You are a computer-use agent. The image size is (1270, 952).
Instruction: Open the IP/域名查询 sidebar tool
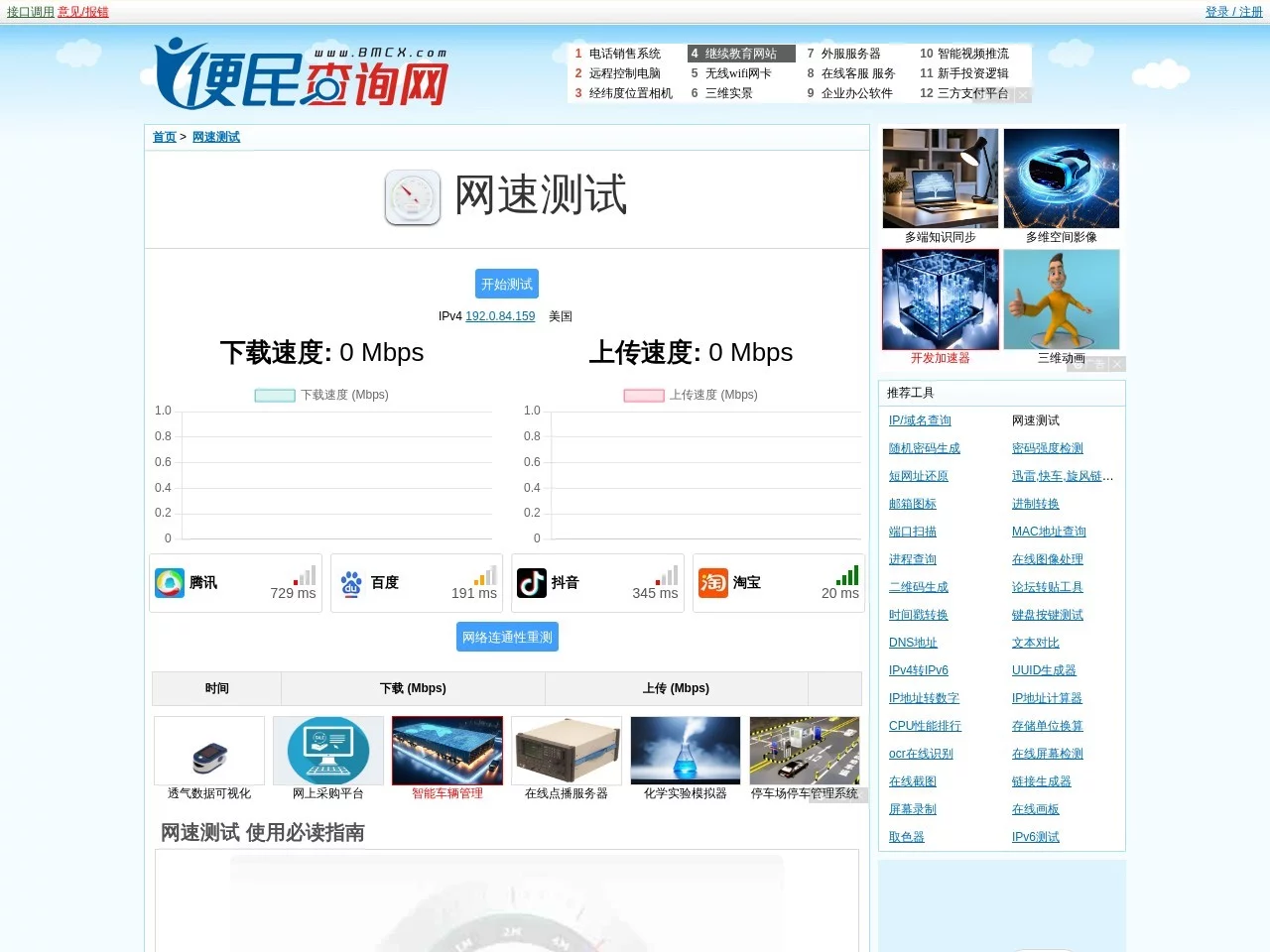(x=919, y=420)
